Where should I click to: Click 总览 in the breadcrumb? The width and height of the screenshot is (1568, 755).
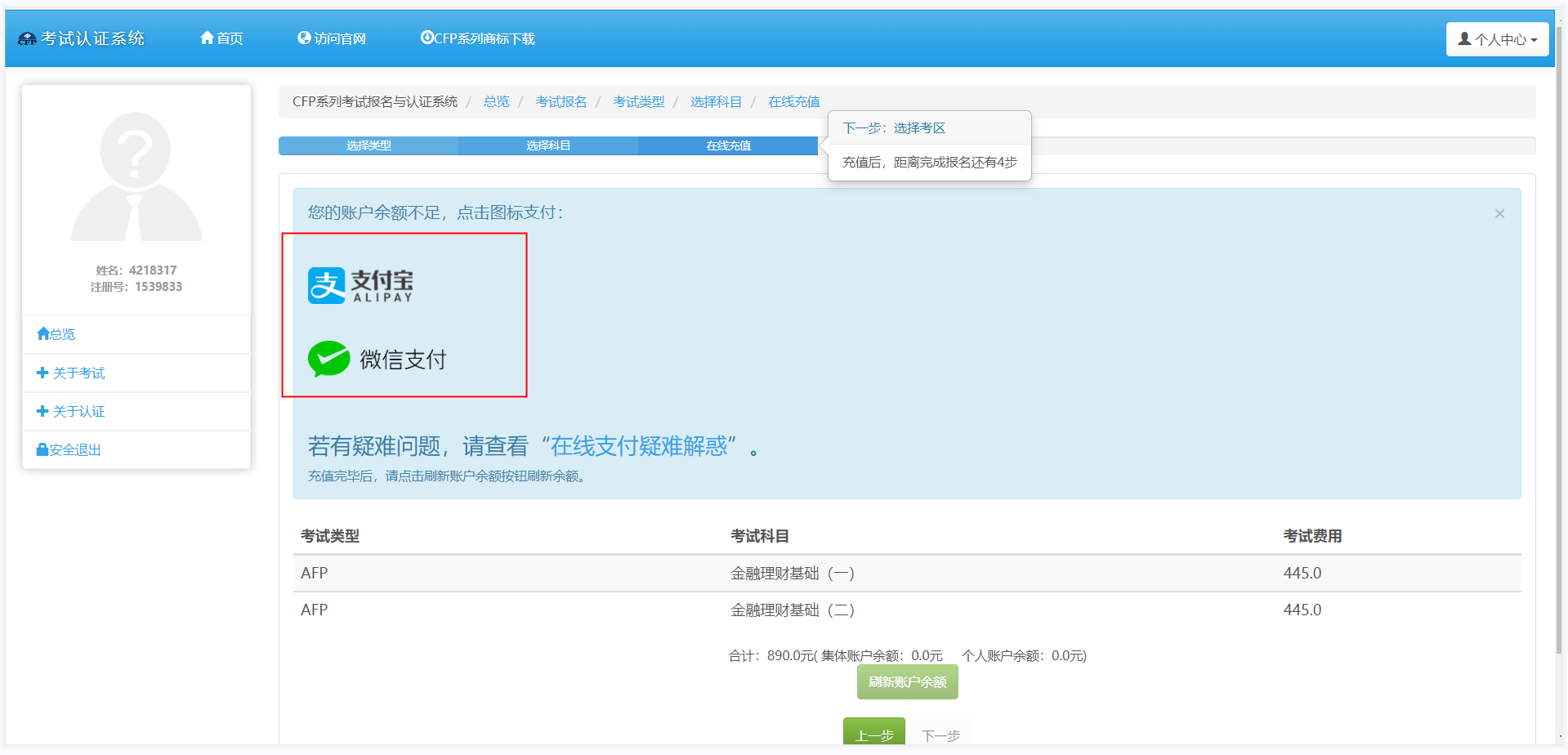496,102
